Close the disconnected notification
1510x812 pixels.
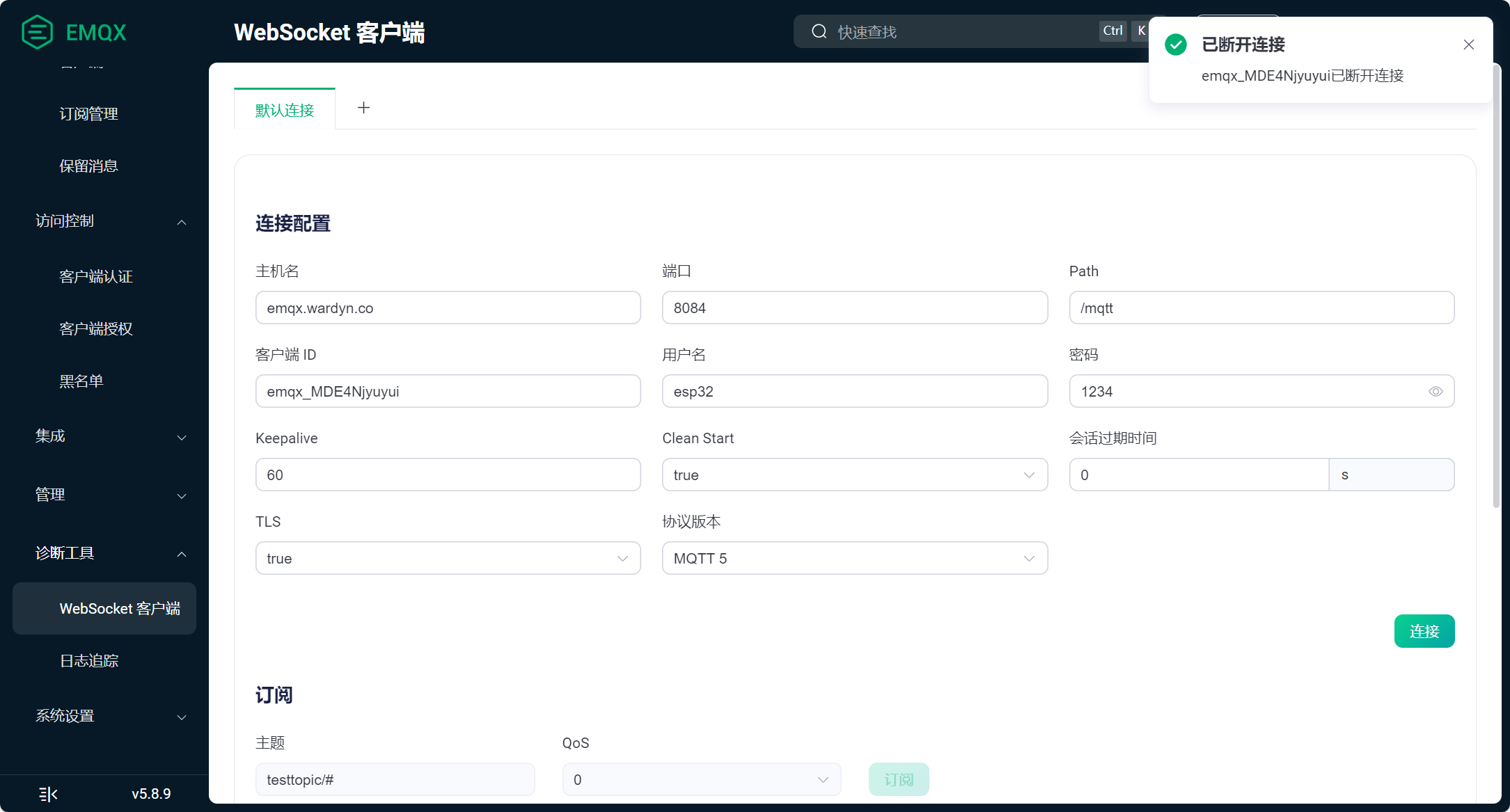coord(1469,45)
